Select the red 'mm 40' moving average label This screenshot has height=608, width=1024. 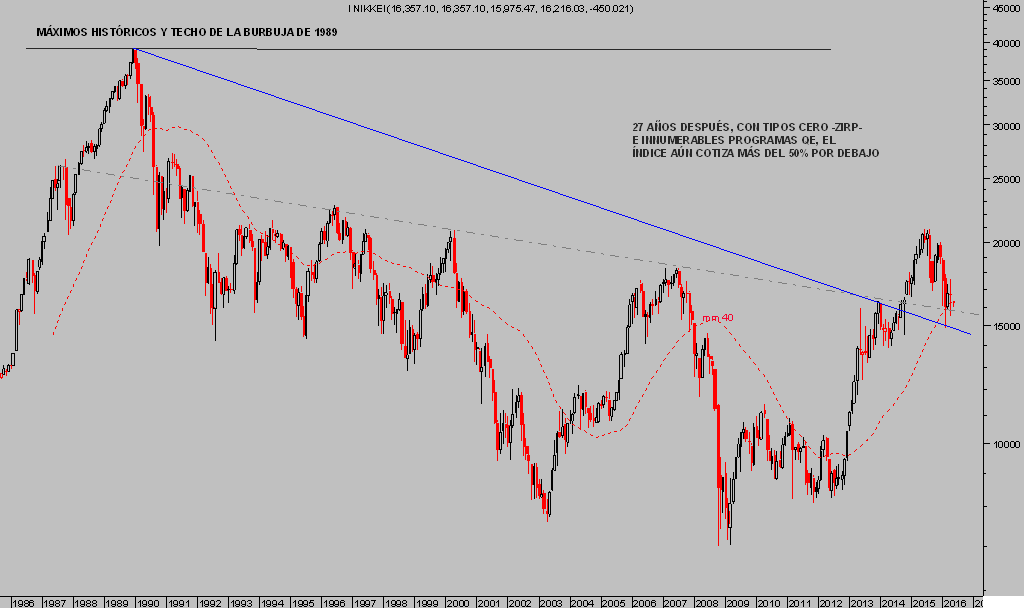(718, 318)
